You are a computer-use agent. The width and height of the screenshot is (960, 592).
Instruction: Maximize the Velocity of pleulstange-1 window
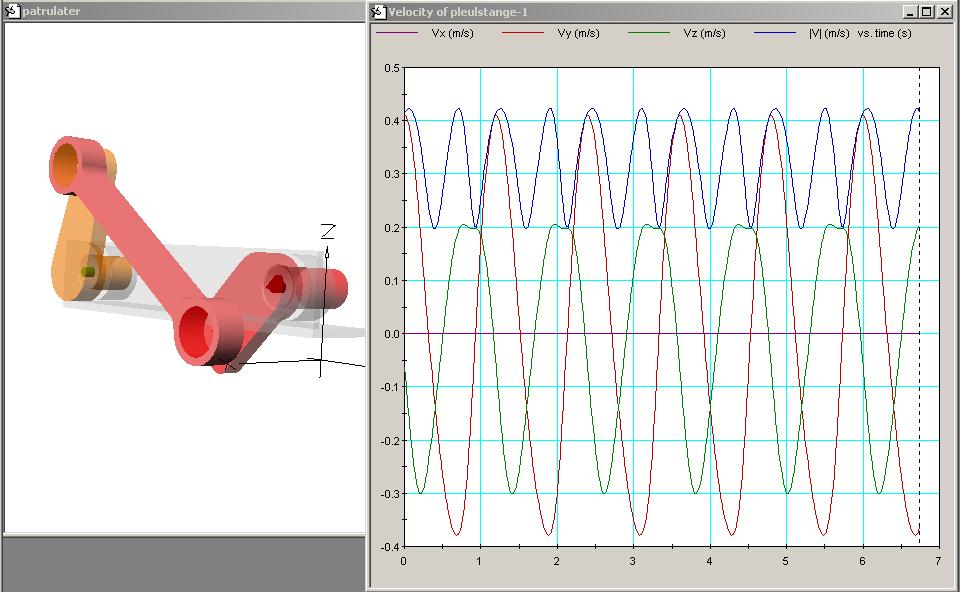[927, 12]
